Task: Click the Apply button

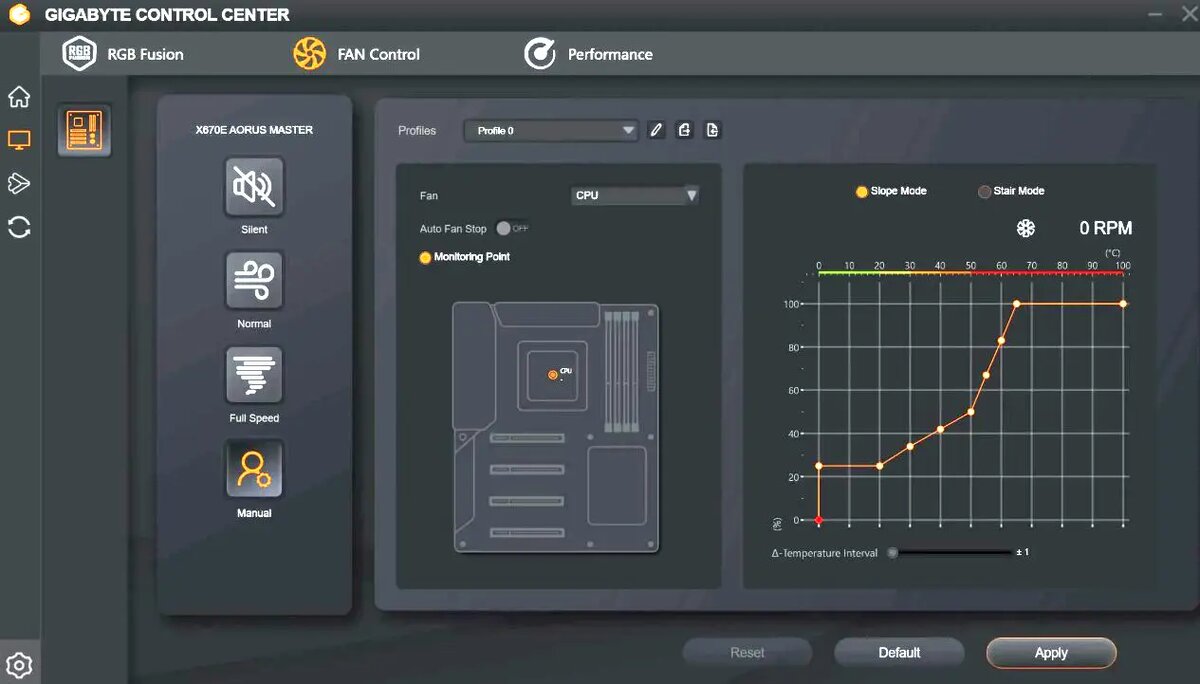Action: tap(1051, 653)
